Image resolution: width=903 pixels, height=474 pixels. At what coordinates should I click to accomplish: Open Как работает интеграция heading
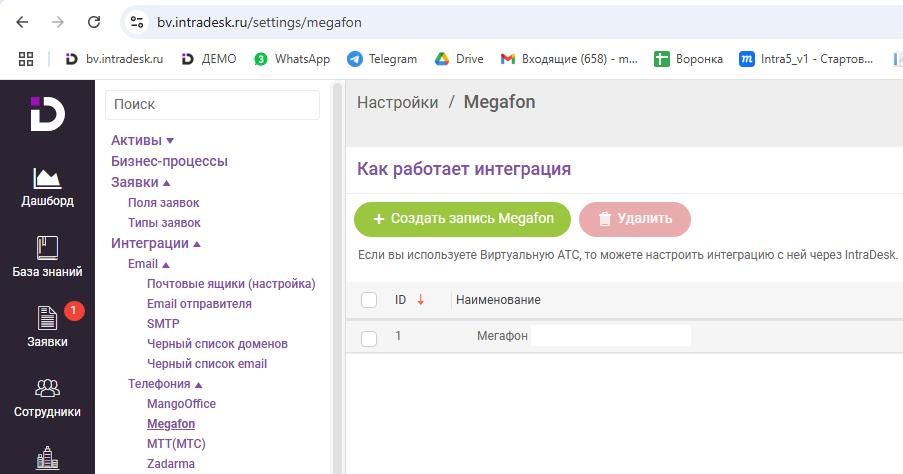[x=464, y=169]
